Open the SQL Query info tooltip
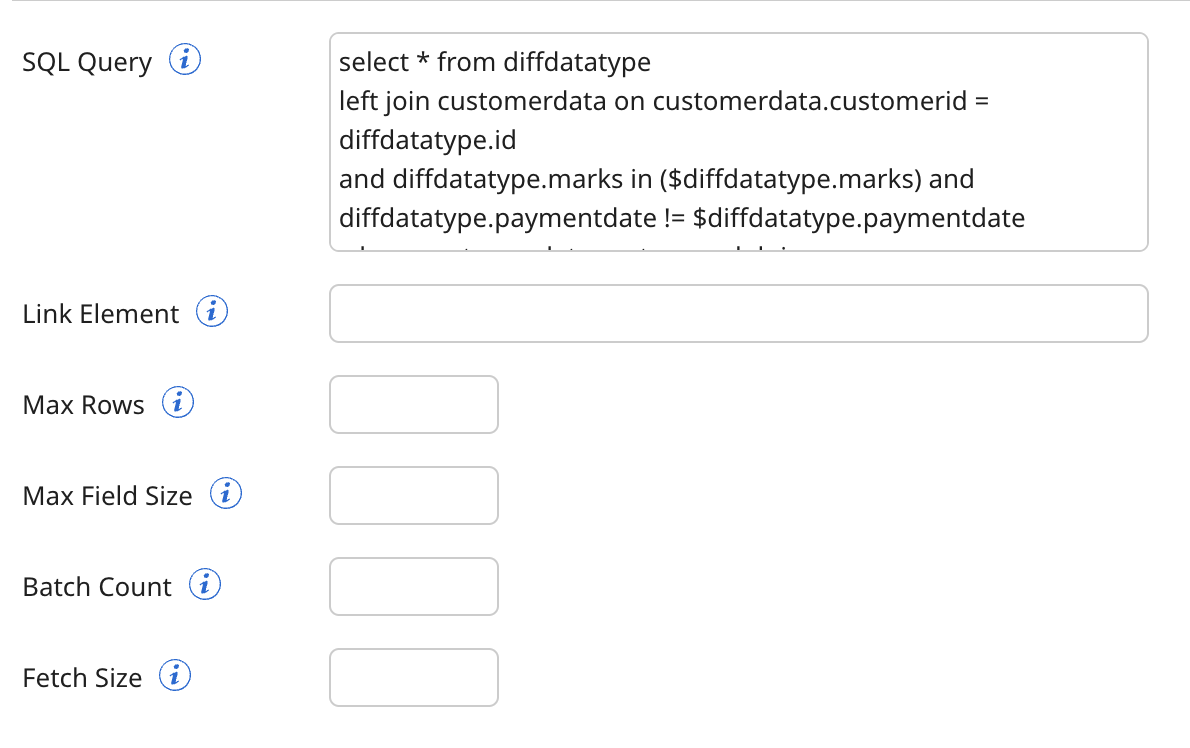Screen dimensions: 1190x748 [x=186, y=60]
